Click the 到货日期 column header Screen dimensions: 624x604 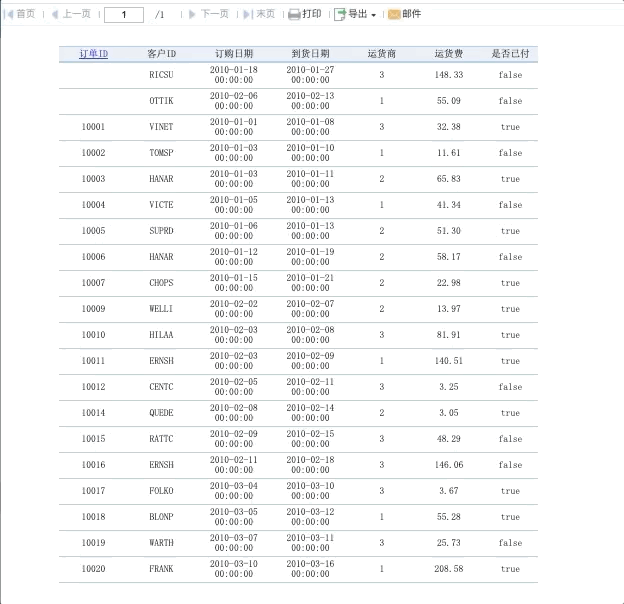[310, 54]
